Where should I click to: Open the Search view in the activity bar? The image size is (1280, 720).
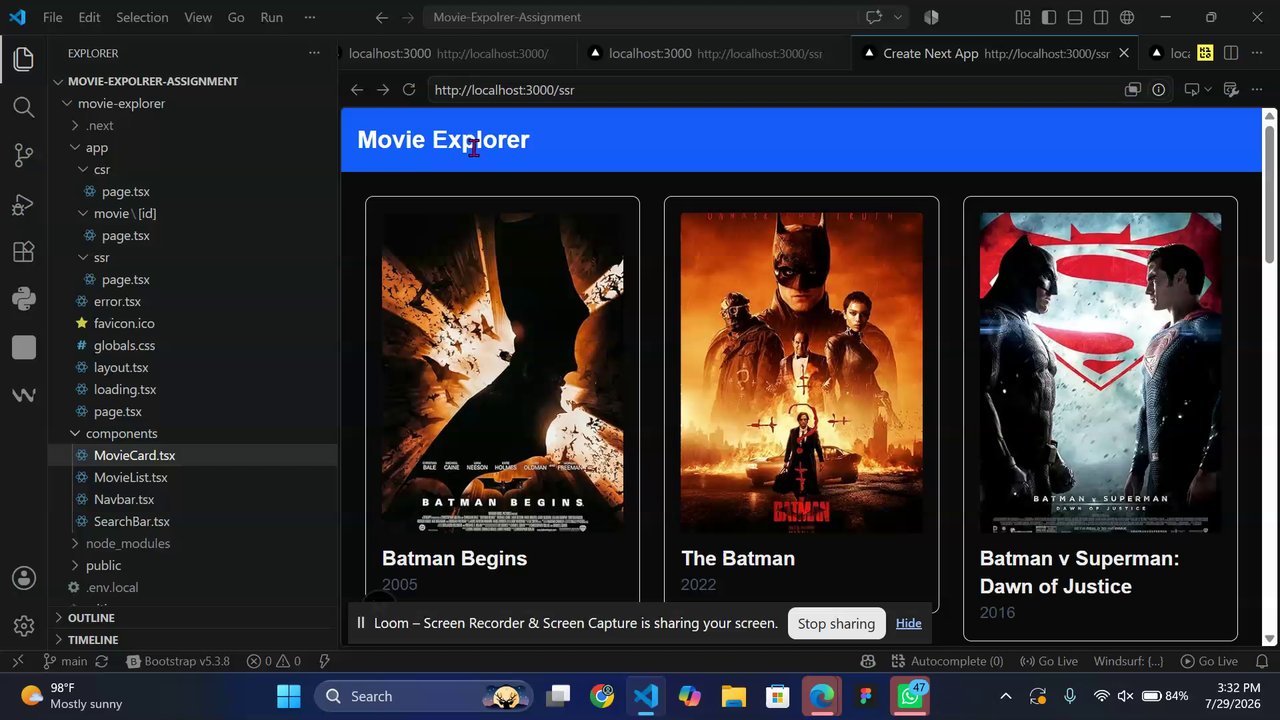click(24, 107)
